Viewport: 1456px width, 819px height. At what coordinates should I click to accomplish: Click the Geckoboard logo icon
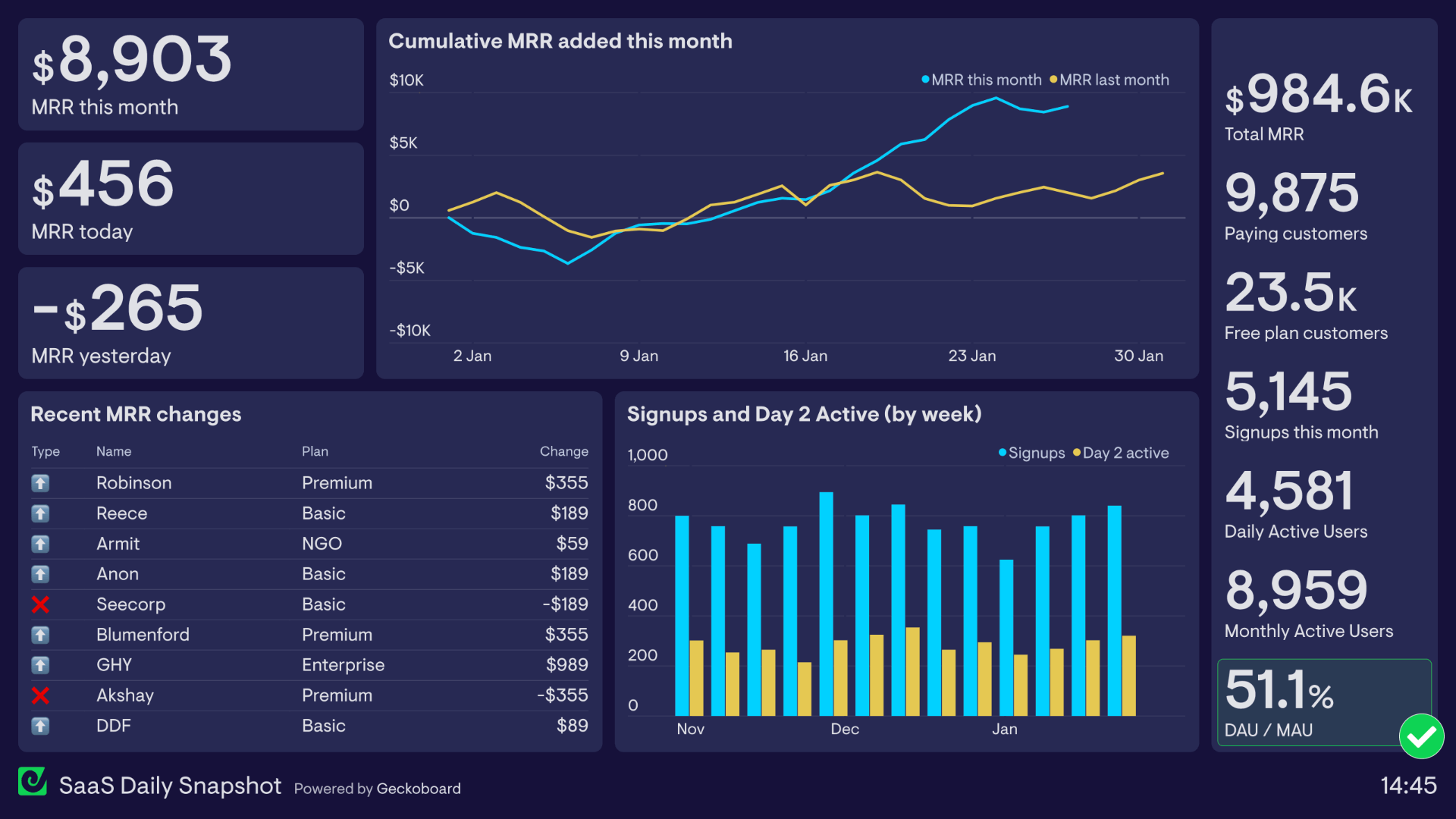(35, 786)
